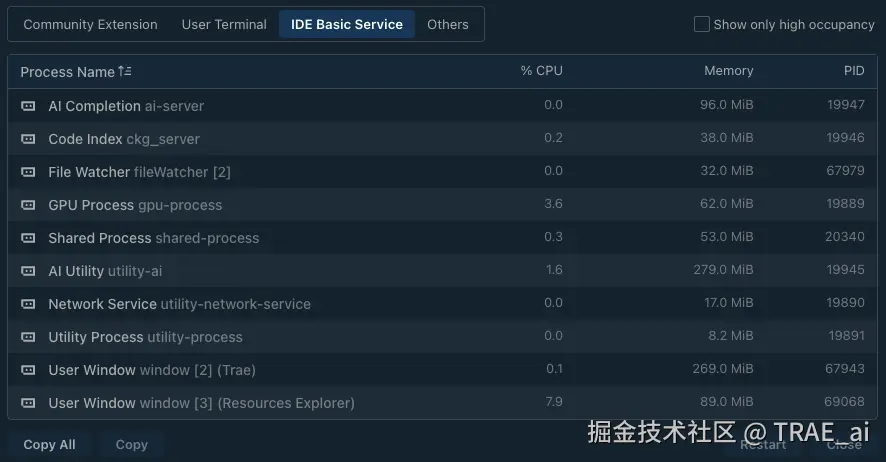The width and height of the screenshot is (886, 462).
Task: Click the AI Utility process icon
Action: click(x=28, y=271)
